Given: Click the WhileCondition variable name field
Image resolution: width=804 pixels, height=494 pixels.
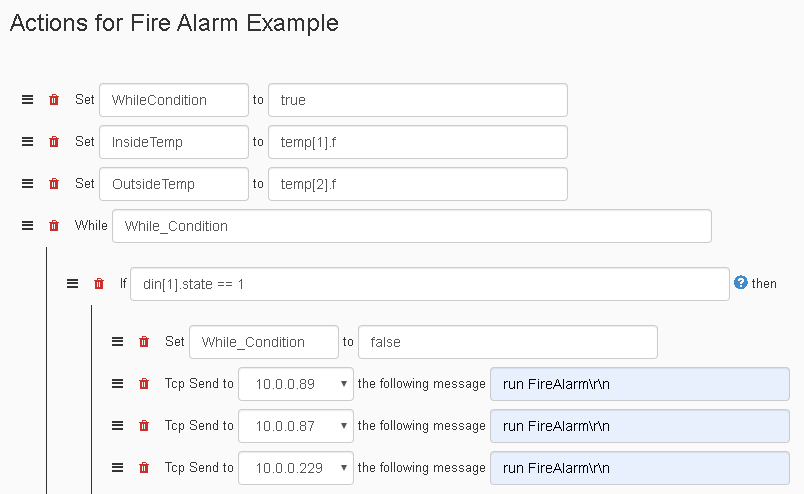Looking at the screenshot, I should (x=174, y=100).
